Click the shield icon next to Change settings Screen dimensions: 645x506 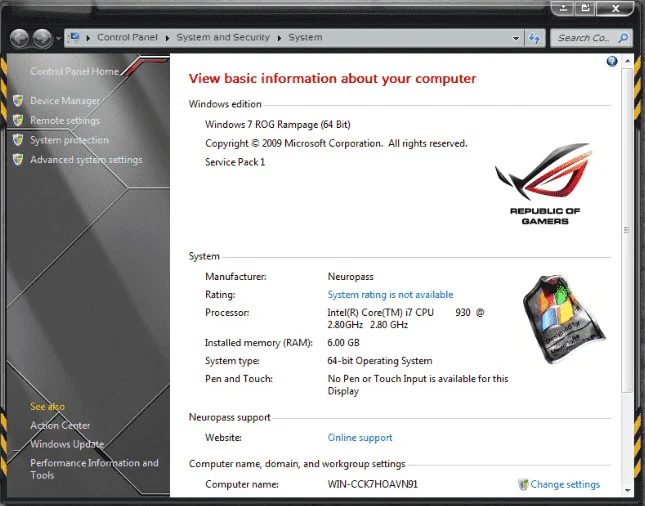tap(523, 485)
